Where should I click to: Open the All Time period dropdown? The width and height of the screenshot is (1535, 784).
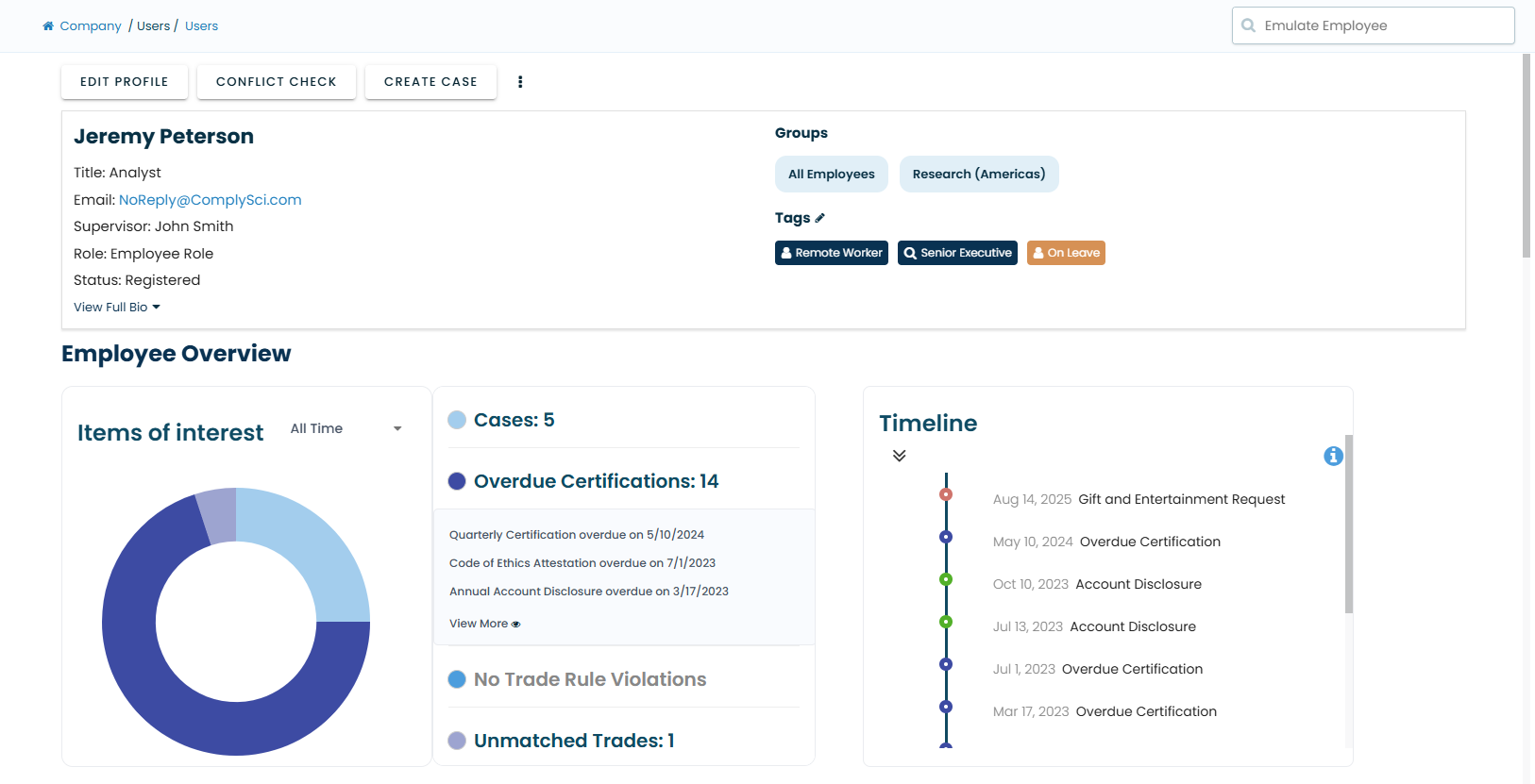coord(346,428)
